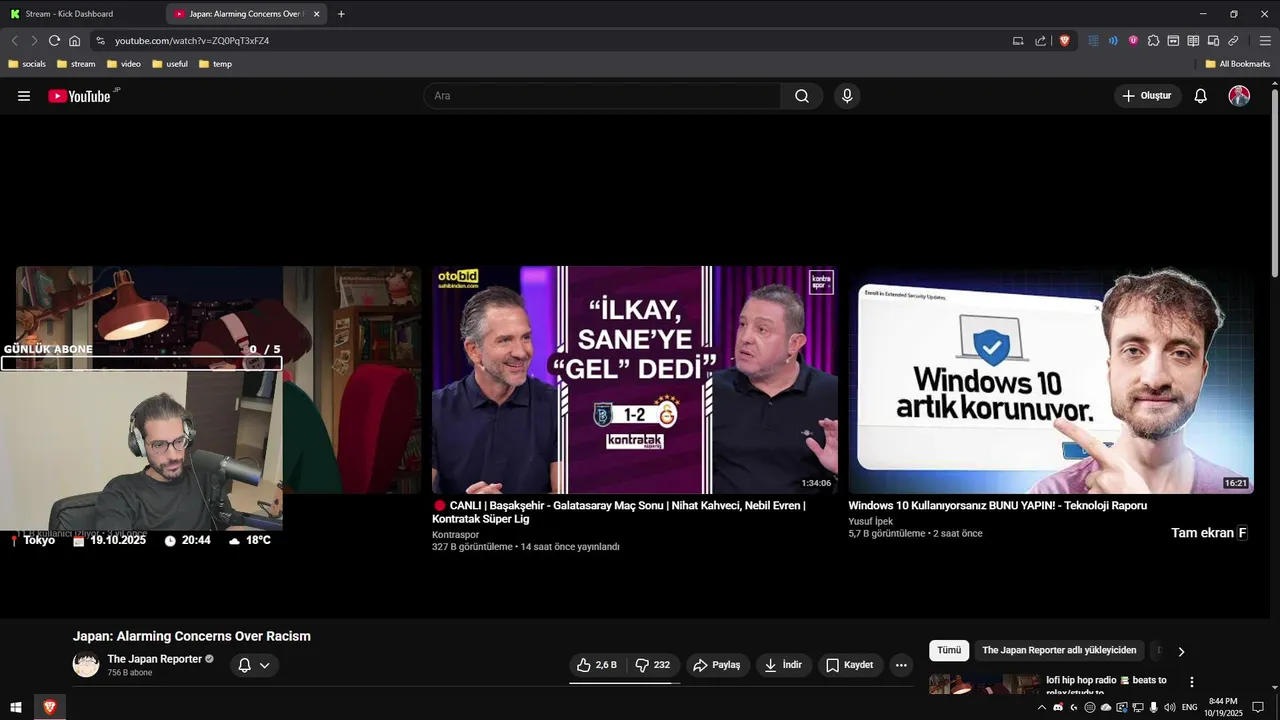The height and width of the screenshot is (720, 1280).
Task: Click the blue sound waves extension icon
Action: pyautogui.click(x=1113, y=41)
